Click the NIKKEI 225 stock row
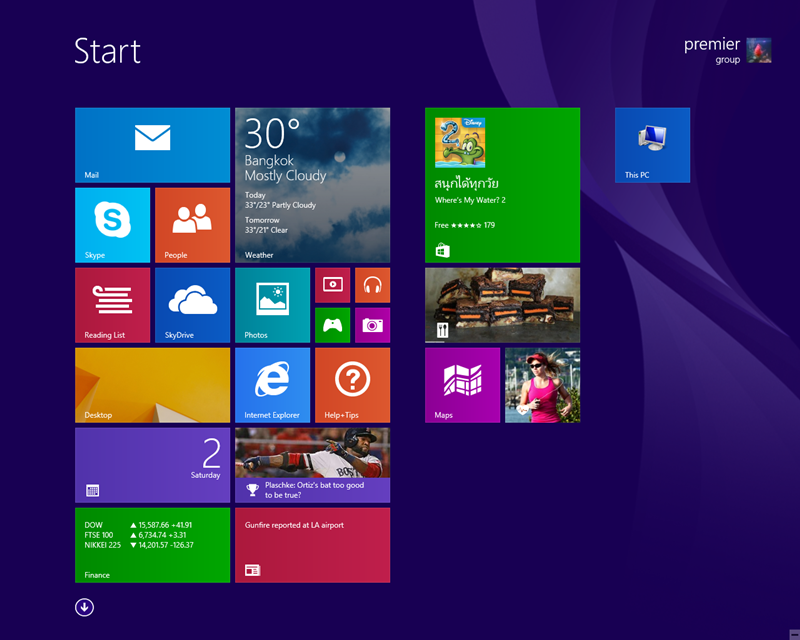Image resolution: width=800 pixels, height=640 pixels. (x=139, y=545)
